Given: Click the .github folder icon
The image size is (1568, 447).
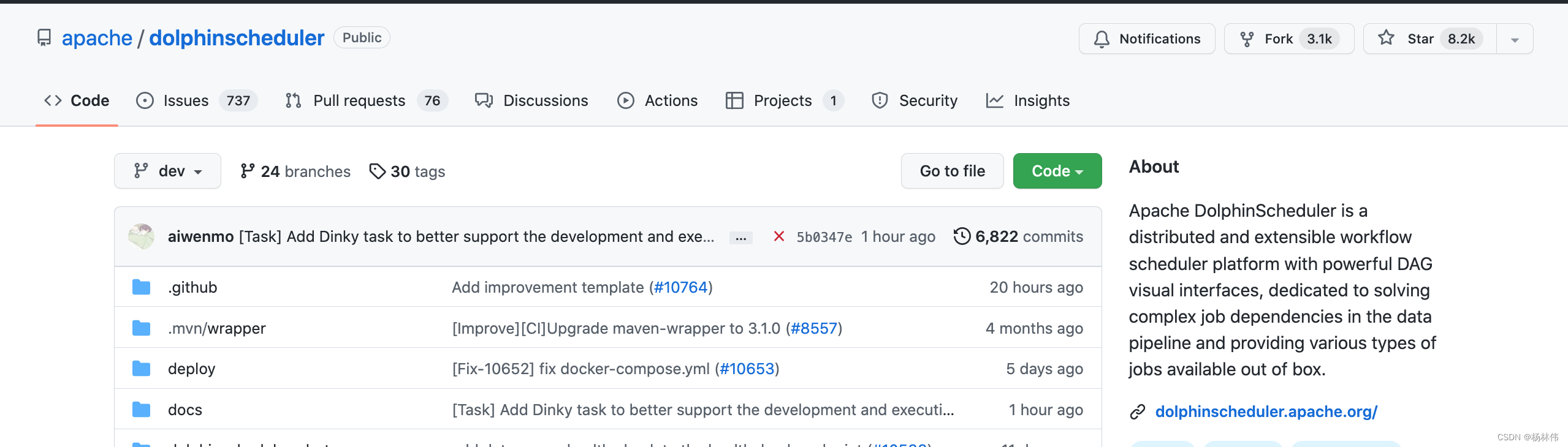Looking at the screenshot, I should tap(142, 287).
